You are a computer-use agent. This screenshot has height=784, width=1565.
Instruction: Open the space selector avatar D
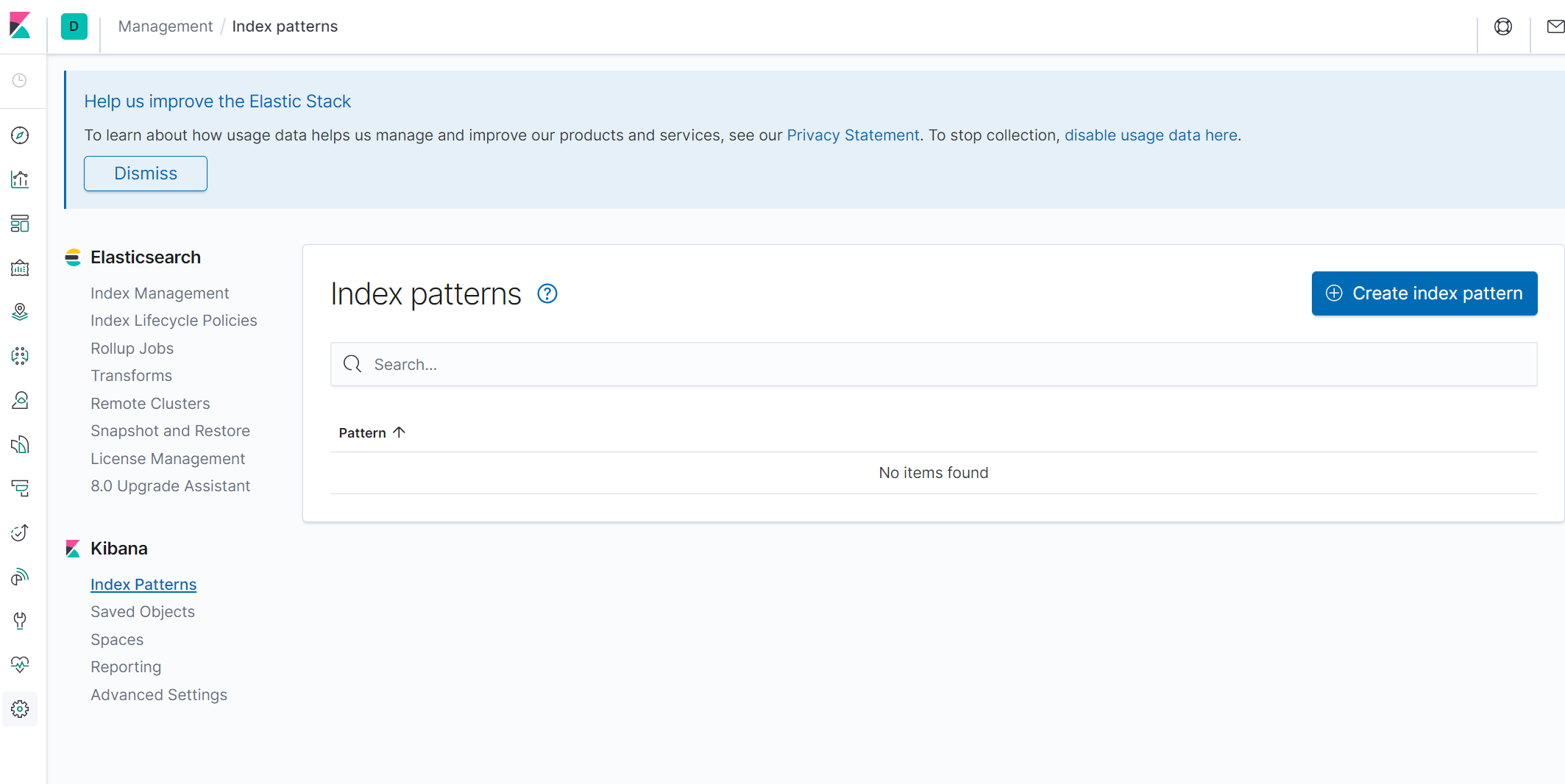pos(74,26)
